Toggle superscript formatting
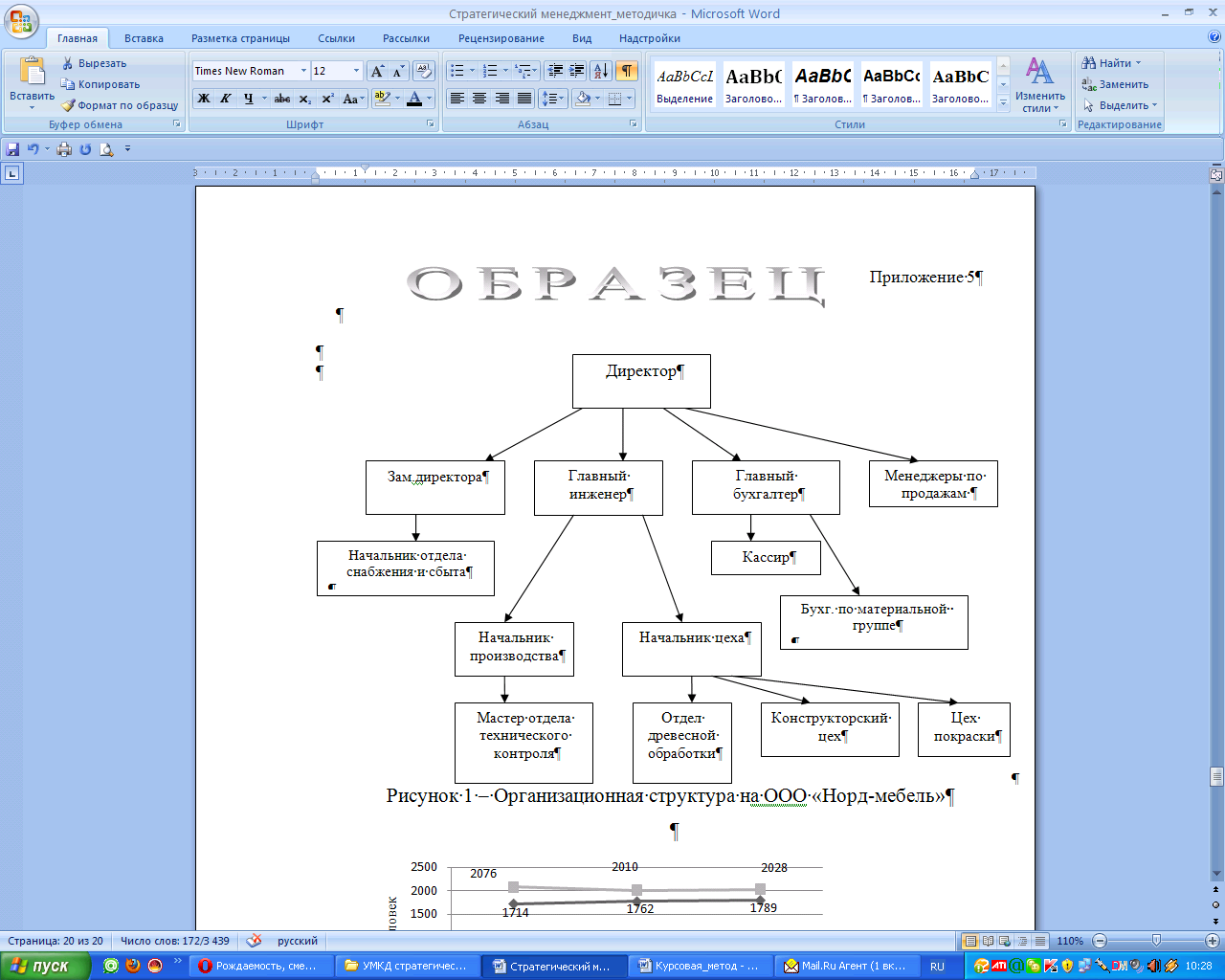Viewport: 1225px width, 980px height. tap(327, 99)
